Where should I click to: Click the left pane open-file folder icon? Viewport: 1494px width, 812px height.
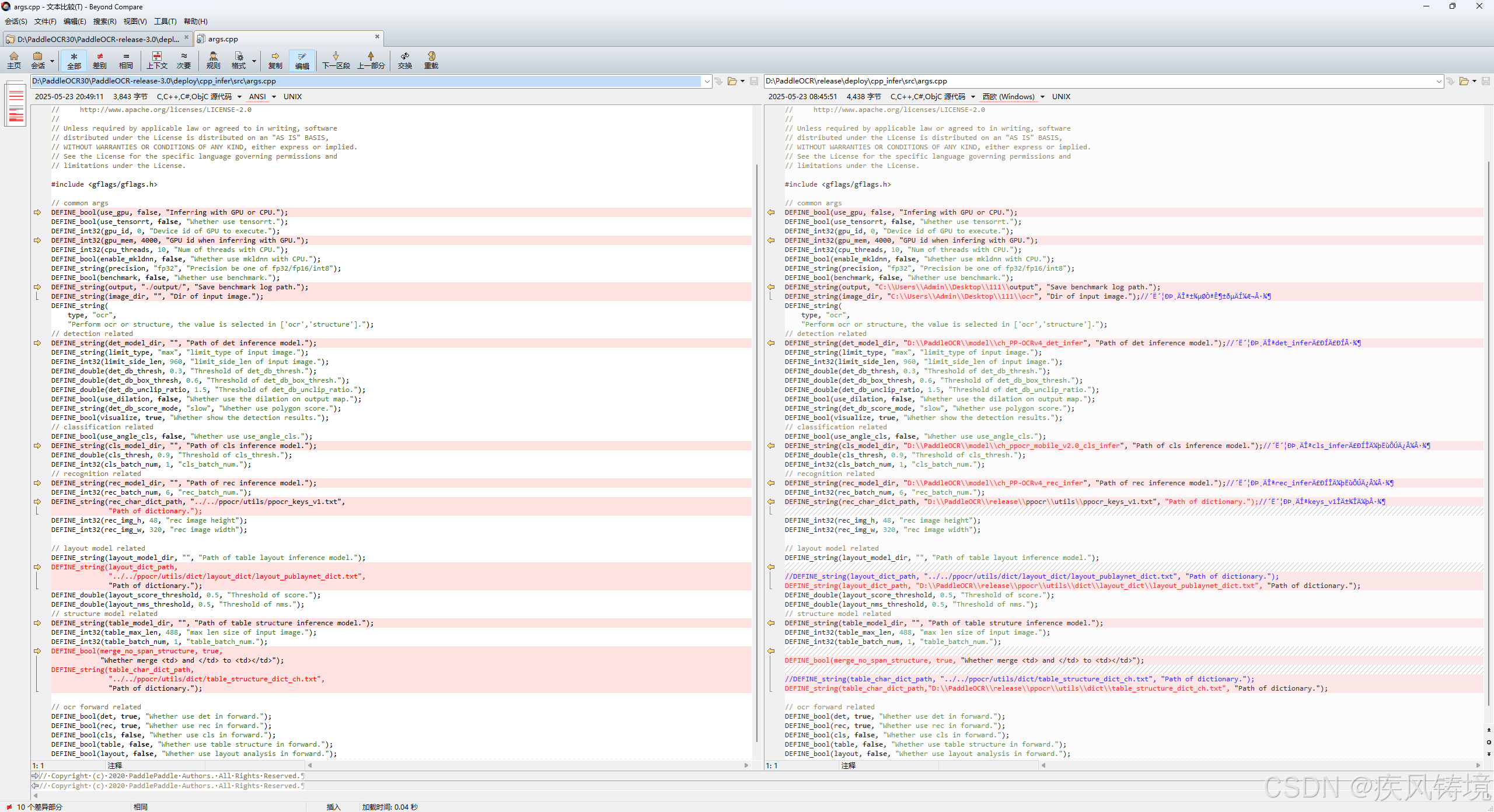click(x=732, y=81)
